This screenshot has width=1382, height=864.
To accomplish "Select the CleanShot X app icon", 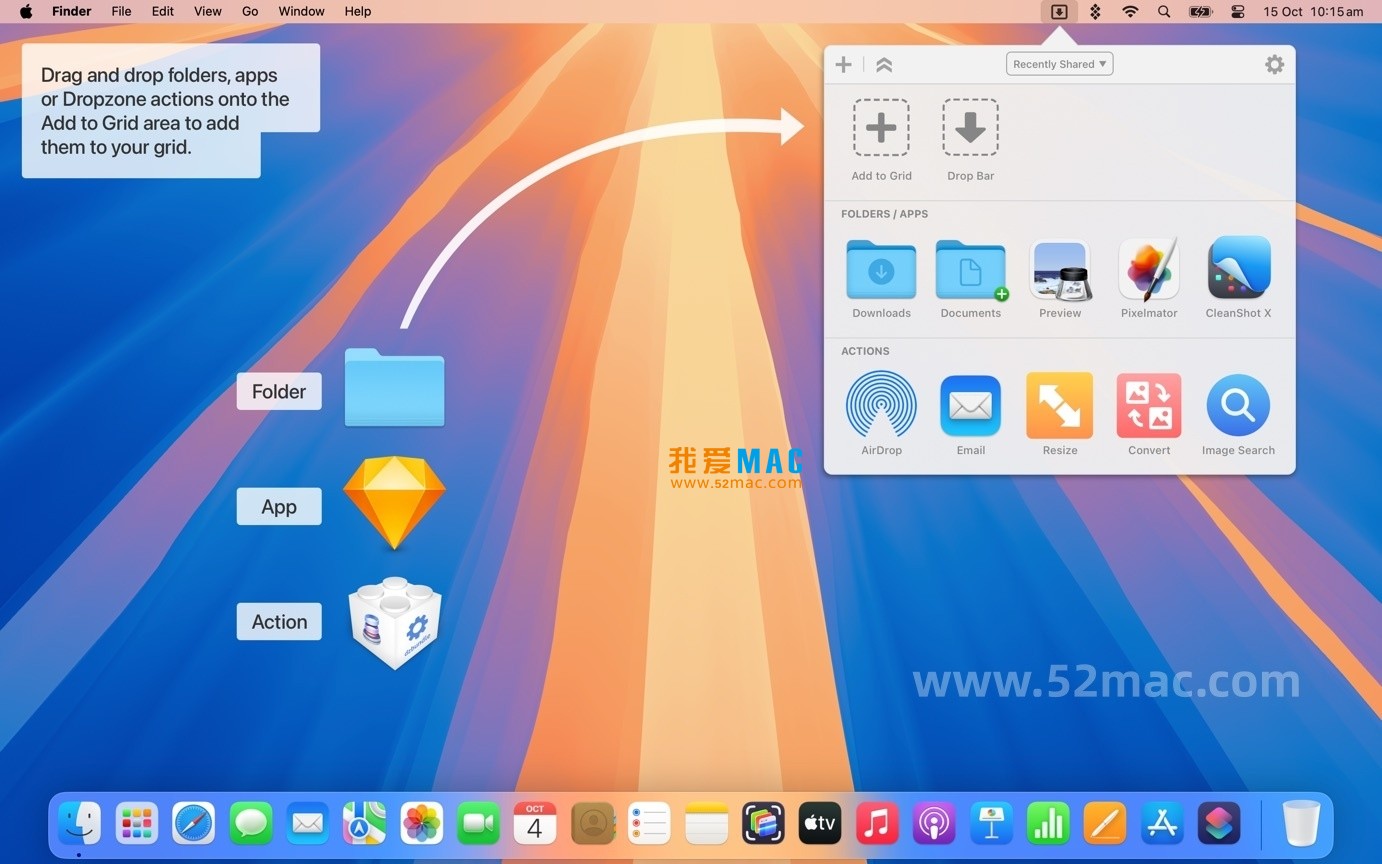I will click(1237, 267).
